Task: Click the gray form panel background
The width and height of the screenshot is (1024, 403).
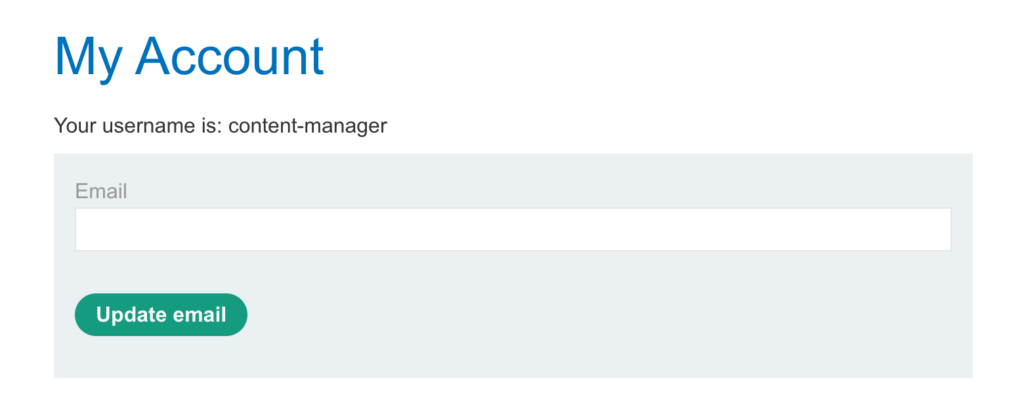Action: 588,314
